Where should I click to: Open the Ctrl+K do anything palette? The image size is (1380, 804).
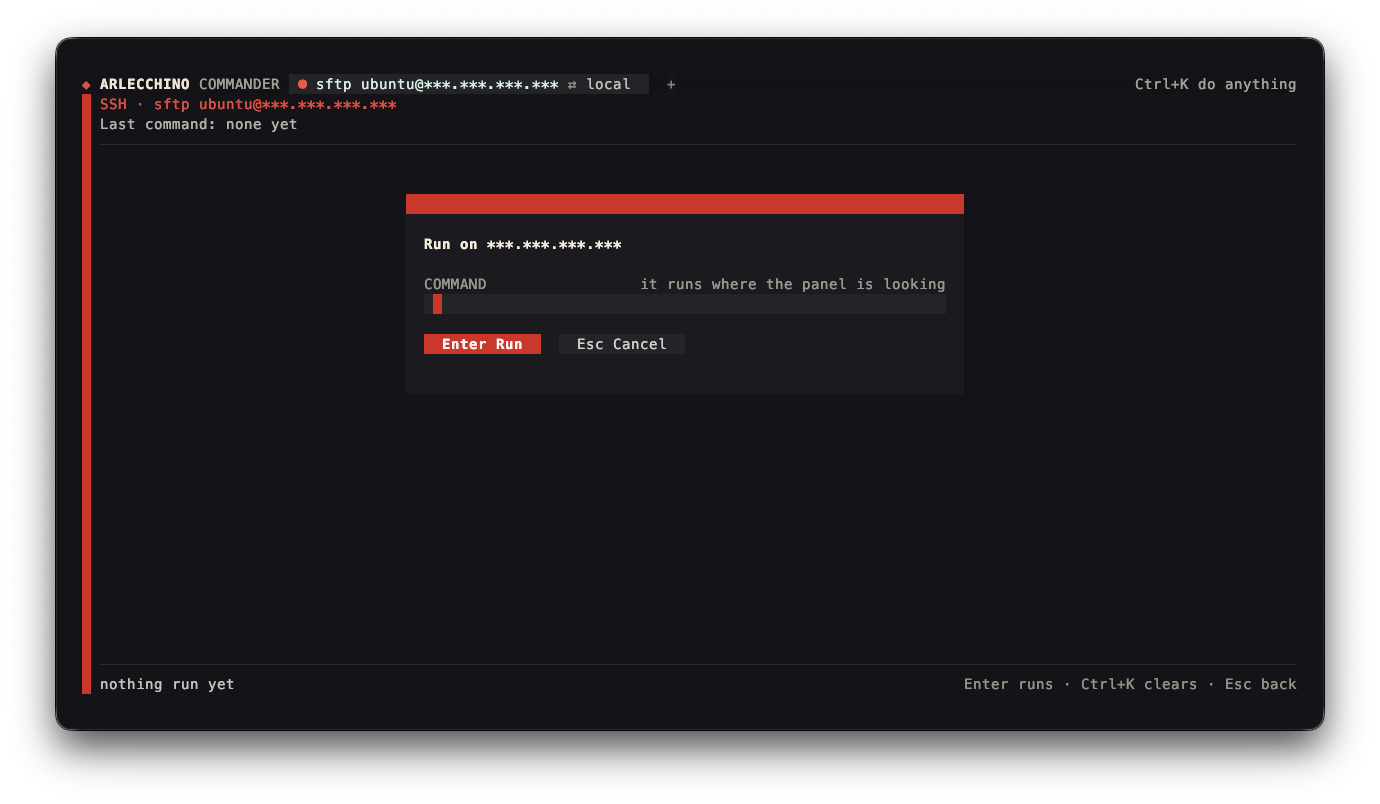coord(1215,85)
